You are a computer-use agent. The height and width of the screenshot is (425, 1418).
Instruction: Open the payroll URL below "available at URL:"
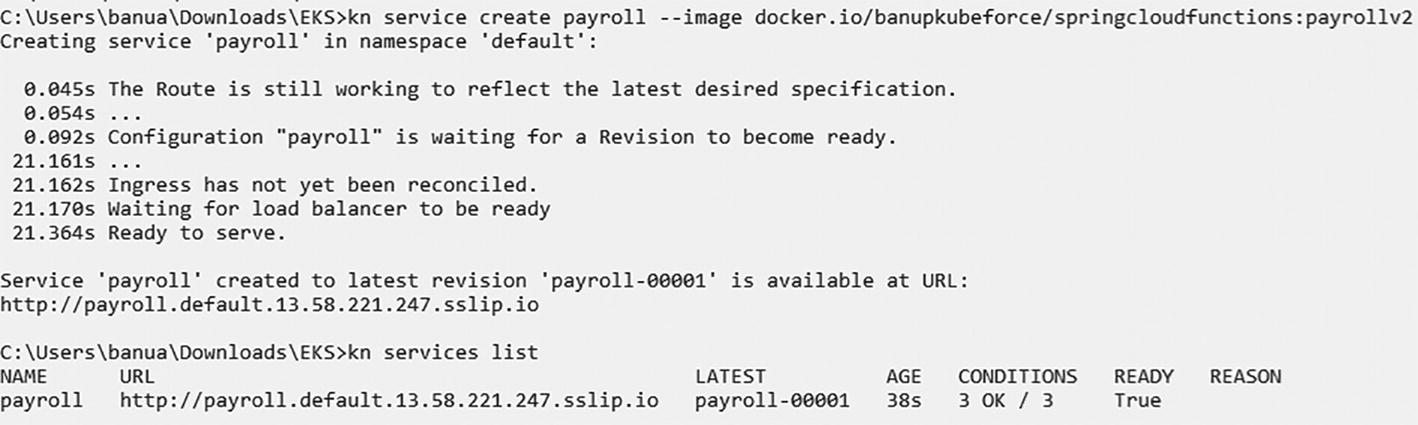[270, 305]
